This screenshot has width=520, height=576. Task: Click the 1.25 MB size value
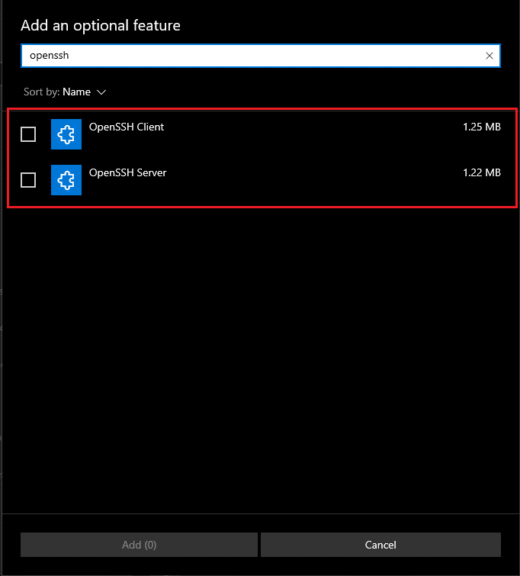(482, 127)
